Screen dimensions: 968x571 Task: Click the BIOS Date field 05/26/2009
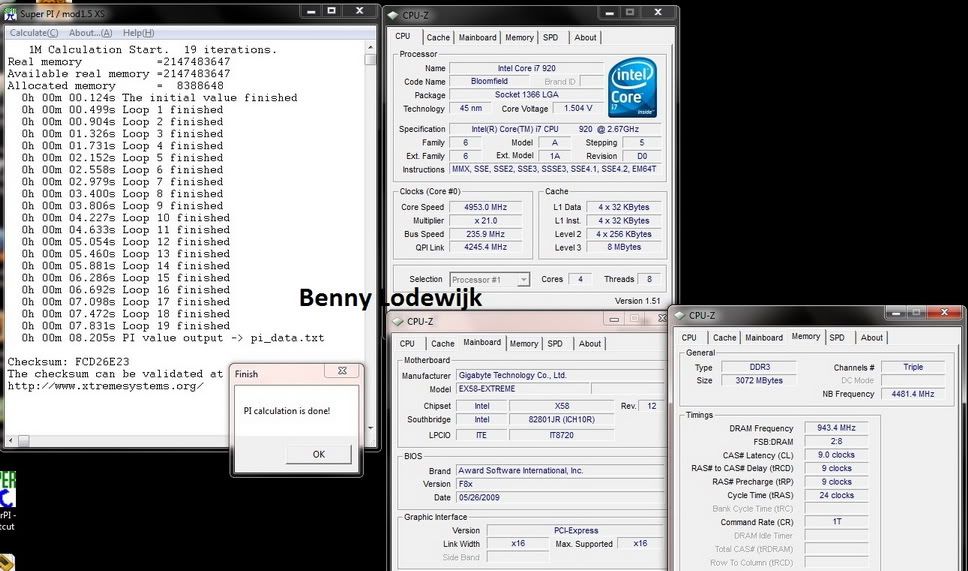click(x=559, y=498)
